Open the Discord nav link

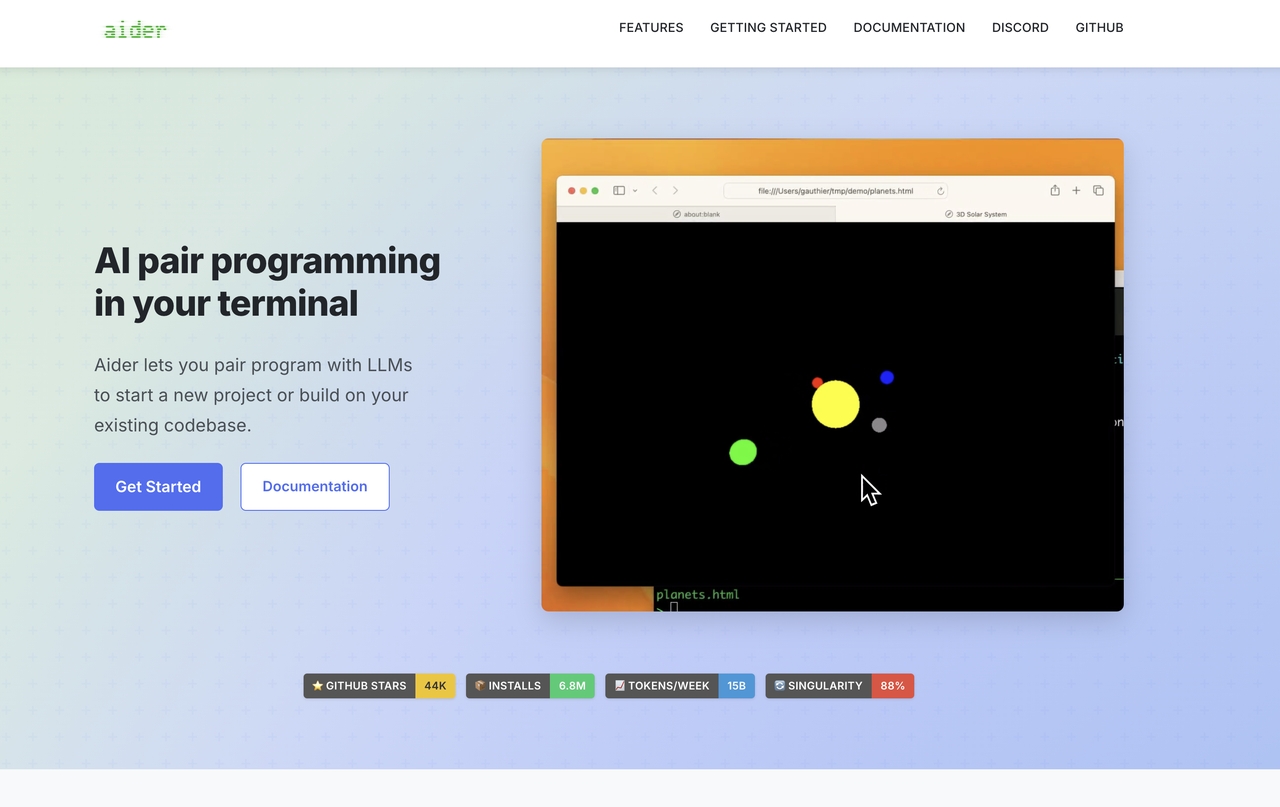[1020, 28]
